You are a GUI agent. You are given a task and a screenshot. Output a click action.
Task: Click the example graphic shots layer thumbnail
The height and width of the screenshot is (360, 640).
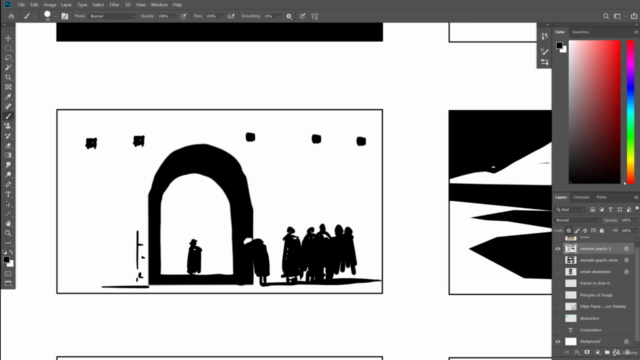[571, 260]
